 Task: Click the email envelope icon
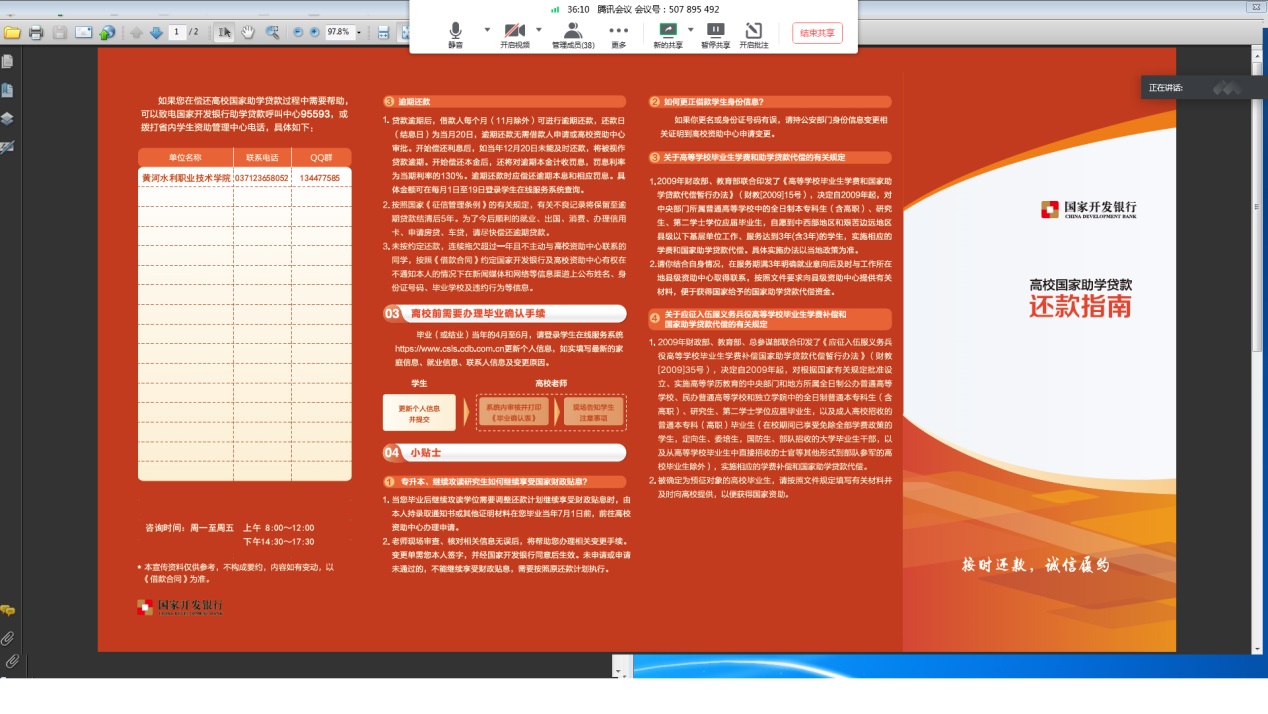(84, 32)
